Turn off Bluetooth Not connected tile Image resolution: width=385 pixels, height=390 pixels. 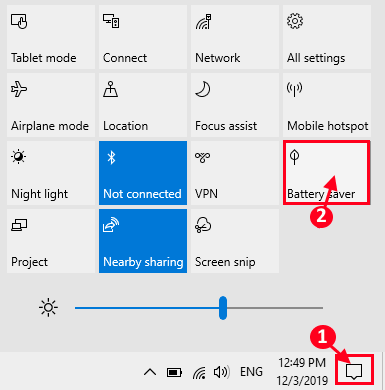tap(143, 173)
